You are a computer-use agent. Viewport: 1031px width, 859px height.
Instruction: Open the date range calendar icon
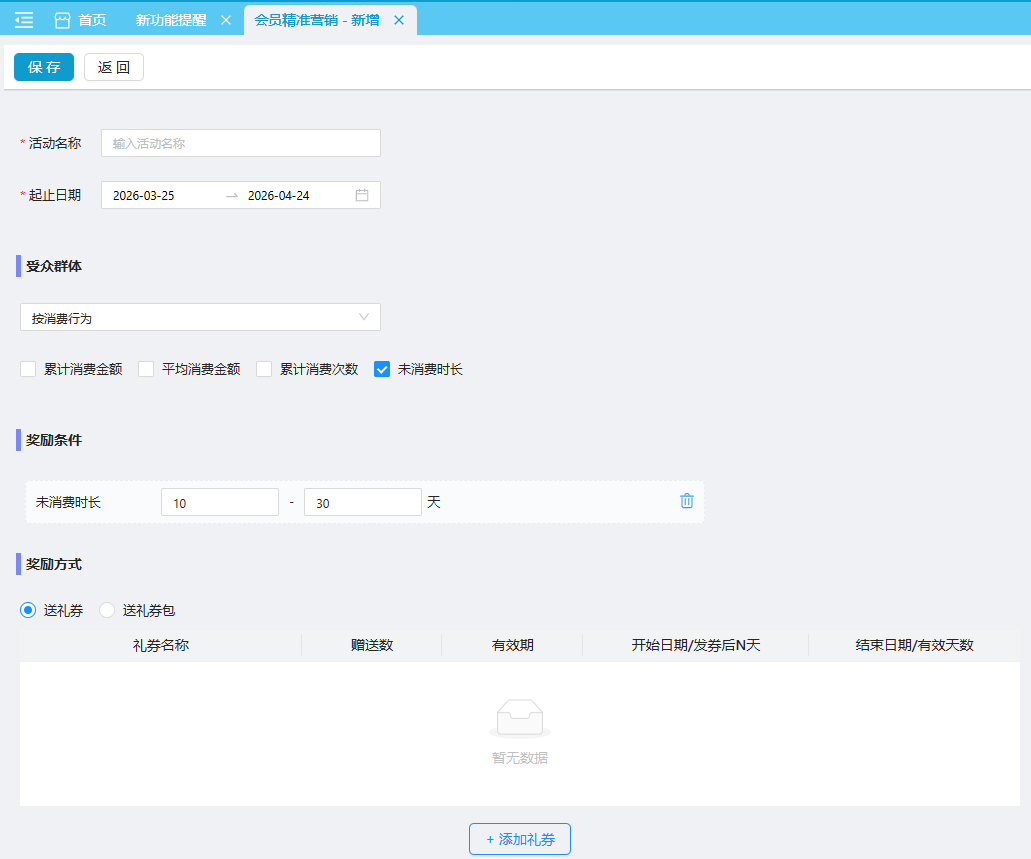tap(362, 195)
